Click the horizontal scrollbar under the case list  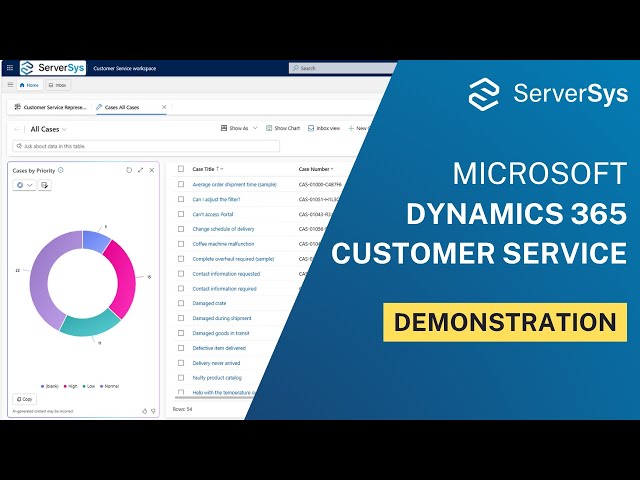pos(214,397)
